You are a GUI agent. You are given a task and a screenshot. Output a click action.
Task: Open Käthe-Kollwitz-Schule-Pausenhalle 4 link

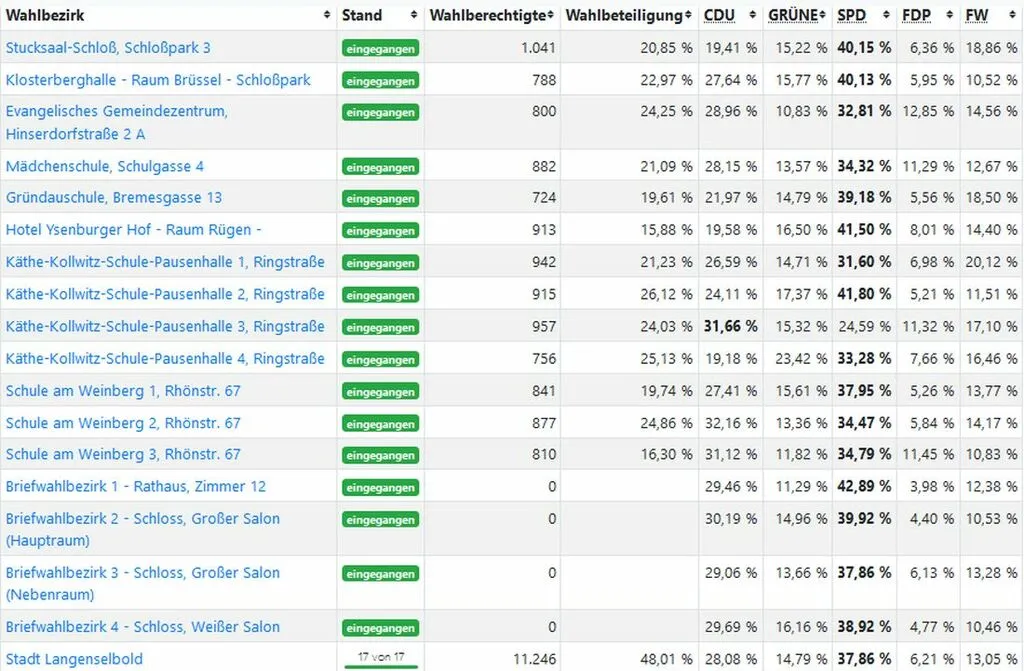[165, 359]
